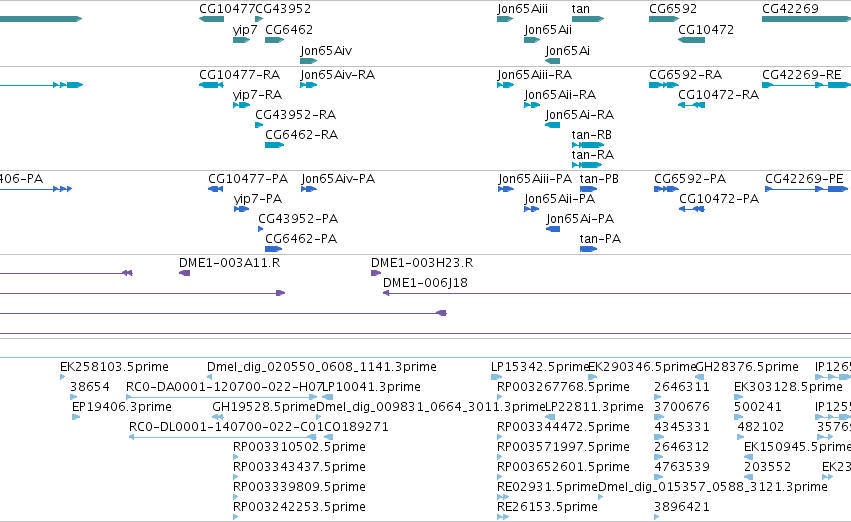Viewport: 851px width, 522px height.
Task: Open transcript Jon65Ai-RA
Action: tap(579, 115)
